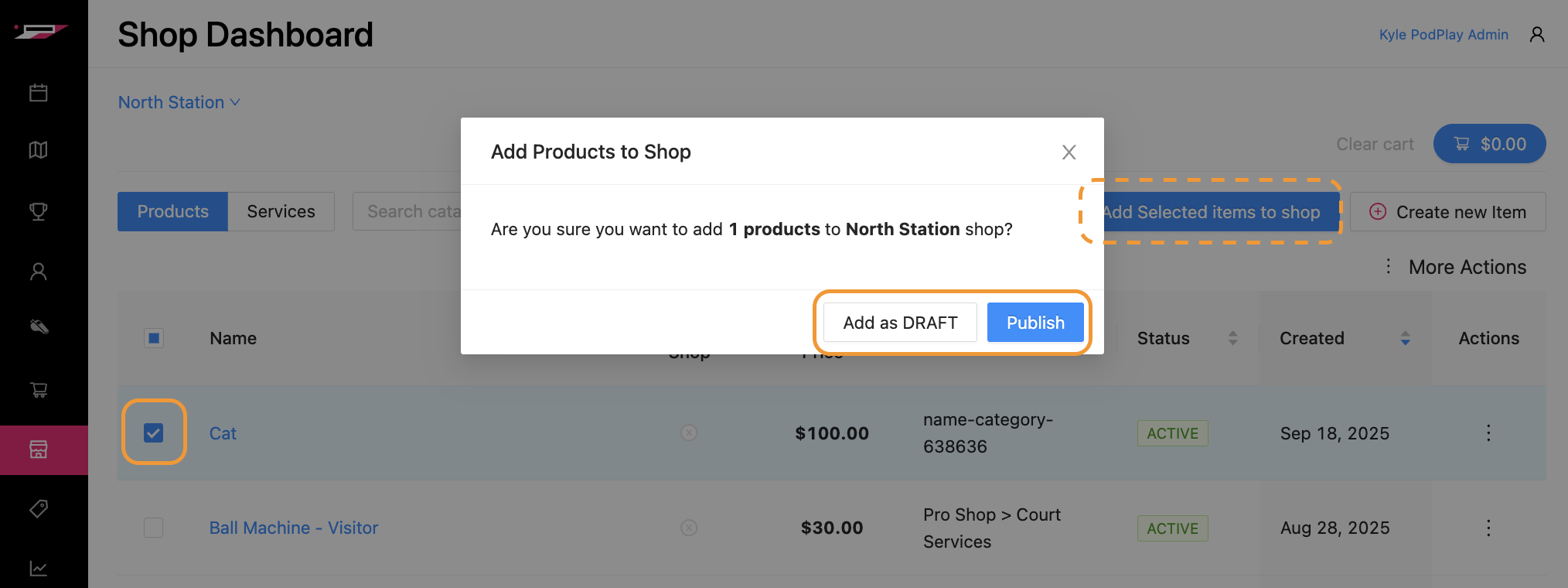Click the Add as DRAFT button

click(x=900, y=323)
